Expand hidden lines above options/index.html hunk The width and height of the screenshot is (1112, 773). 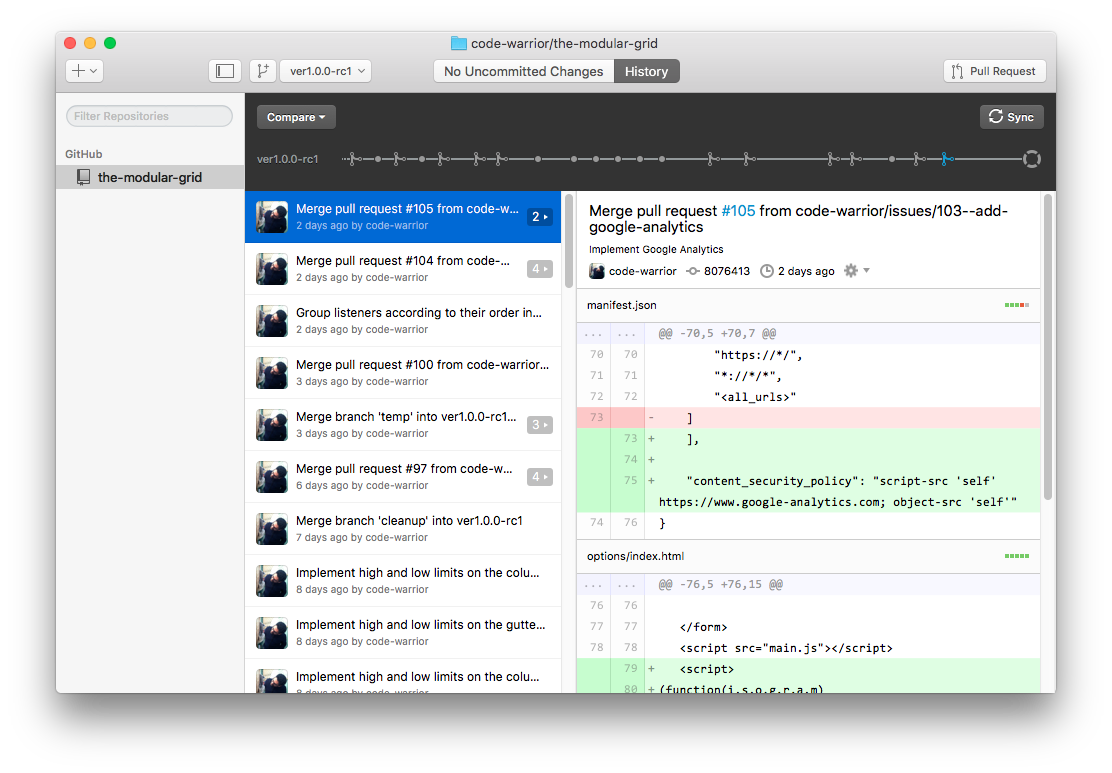click(x=610, y=584)
